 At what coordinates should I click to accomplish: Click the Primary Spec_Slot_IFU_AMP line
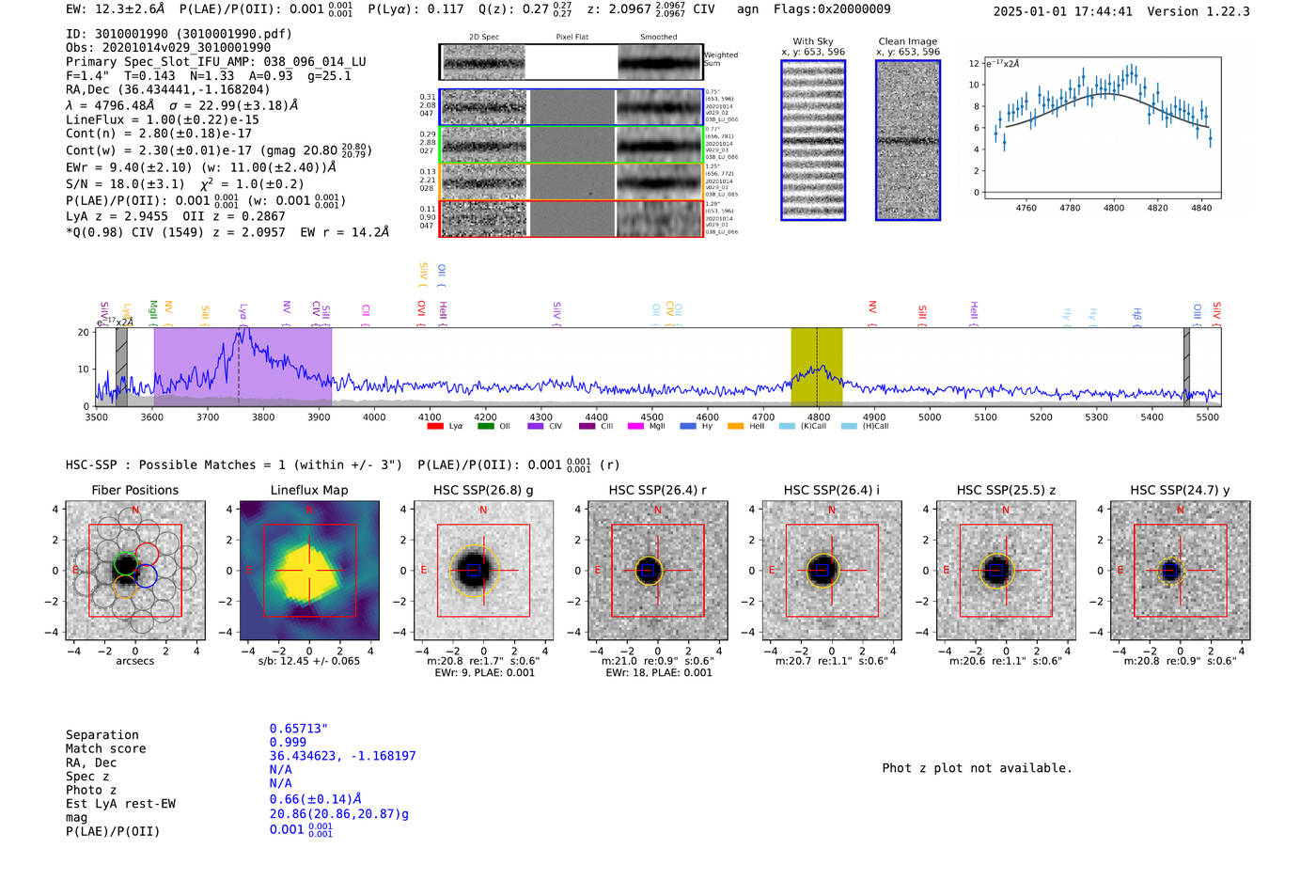216,61
